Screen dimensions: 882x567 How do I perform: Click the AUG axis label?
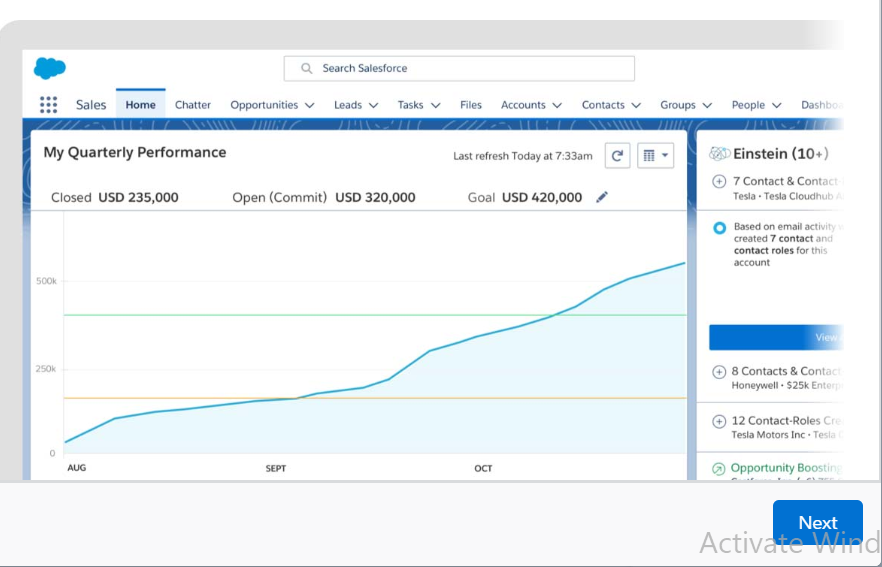click(x=76, y=468)
